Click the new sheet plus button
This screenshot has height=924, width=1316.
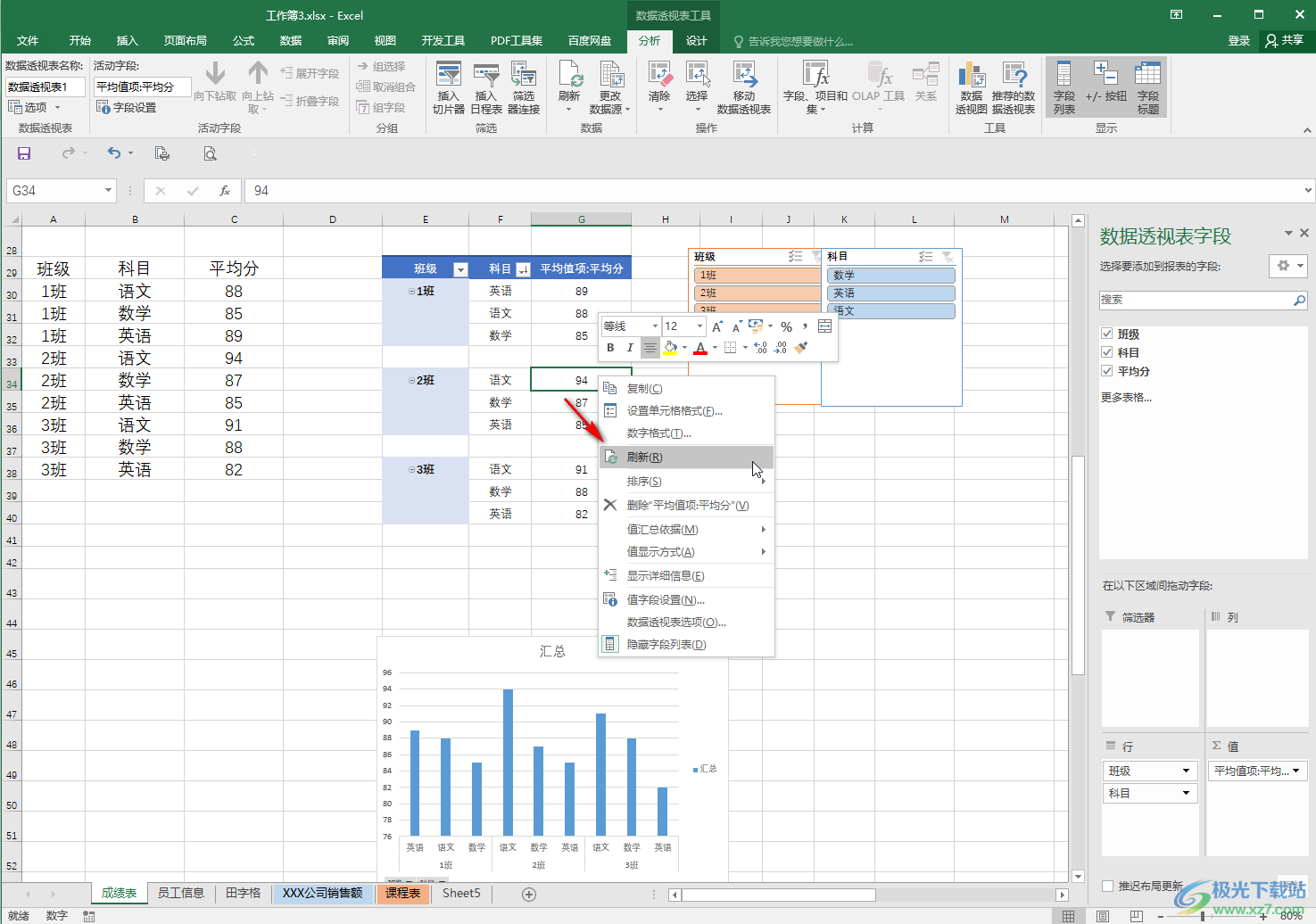pos(529,894)
